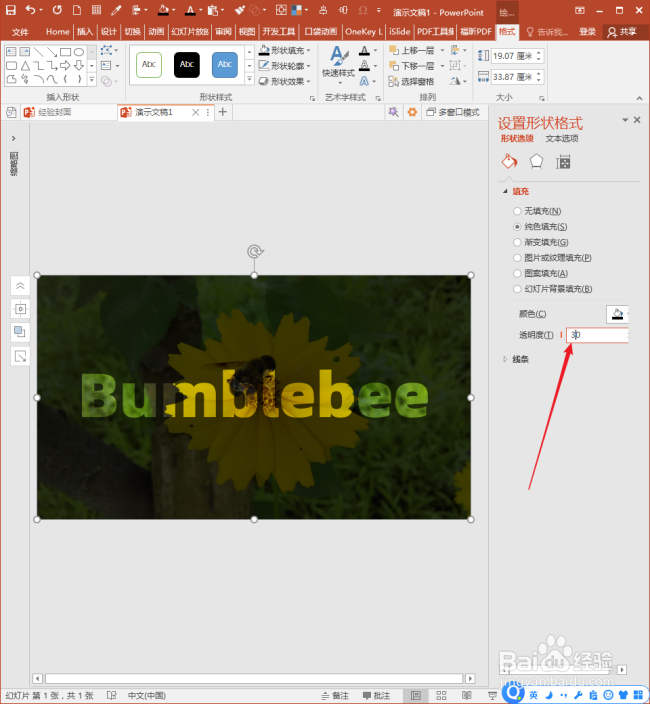The image size is (650, 704).
Task: Click the 批注 (Comments) button in status bar
Action: pyautogui.click(x=377, y=695)
